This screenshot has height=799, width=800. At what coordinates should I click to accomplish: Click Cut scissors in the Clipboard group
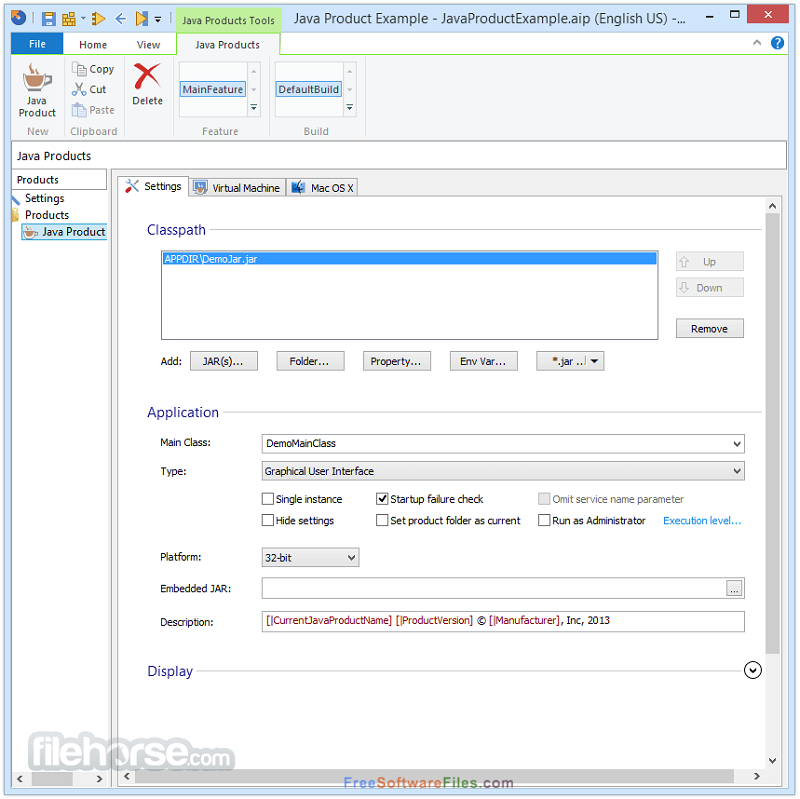89,89
